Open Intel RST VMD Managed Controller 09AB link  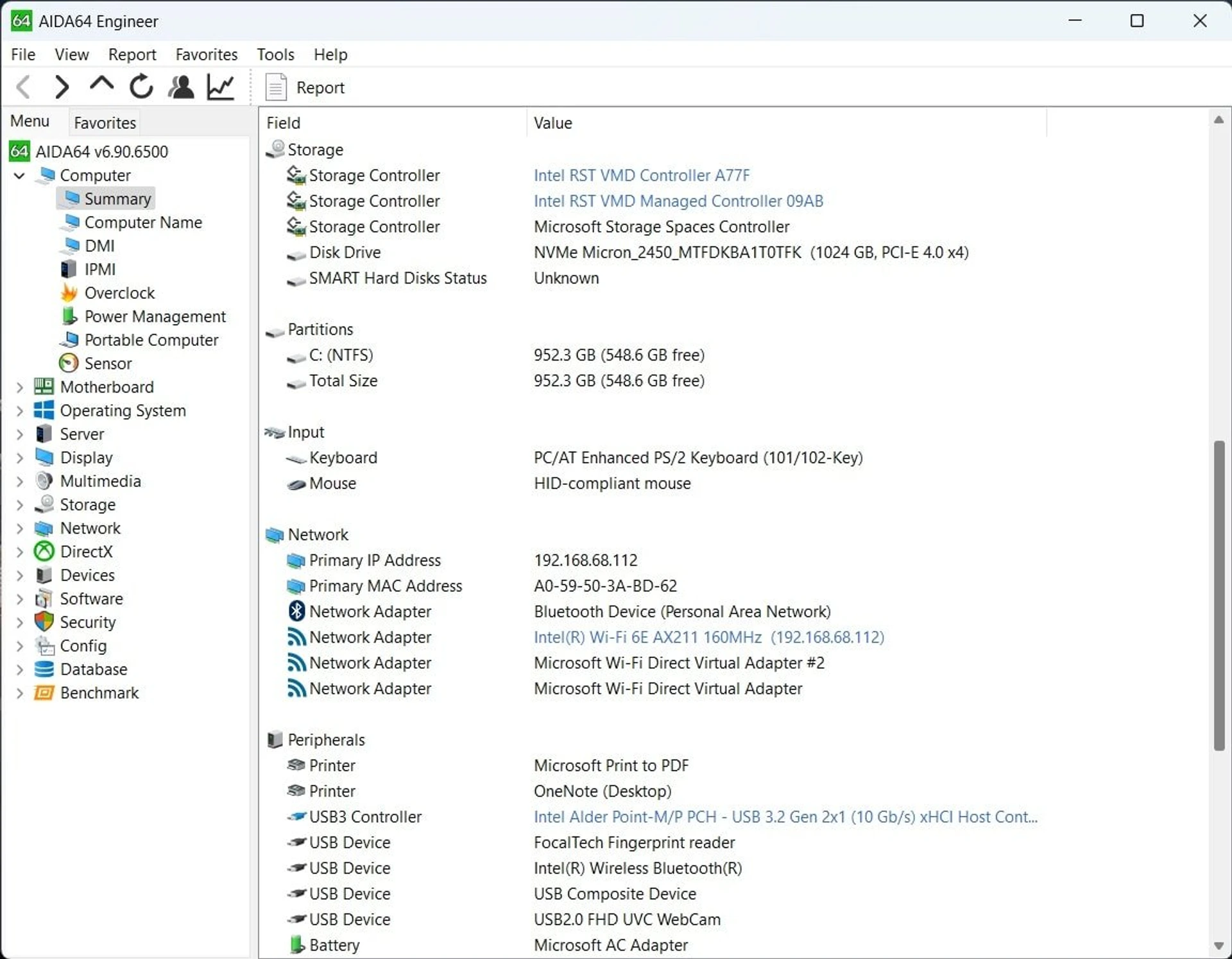pos(678,201)
